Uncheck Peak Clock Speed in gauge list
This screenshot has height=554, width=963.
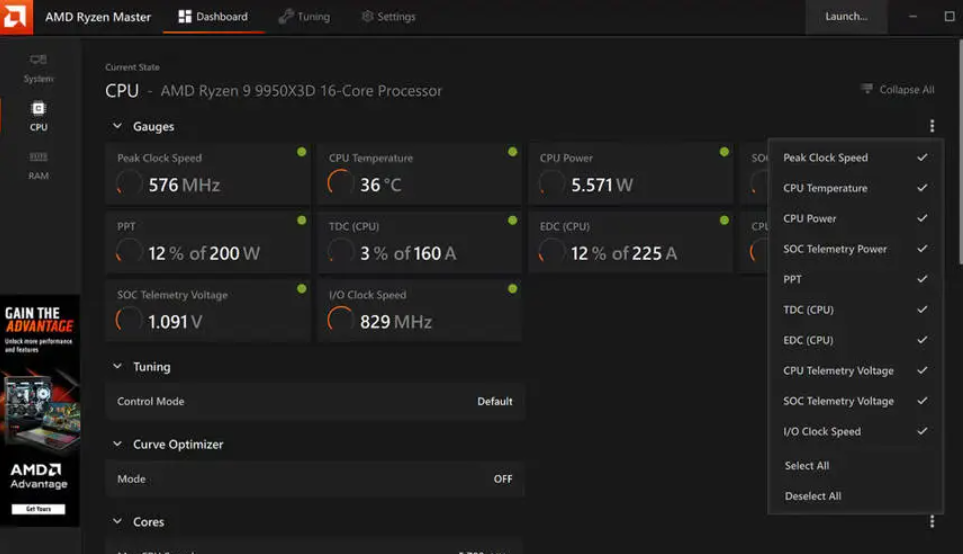921,158
